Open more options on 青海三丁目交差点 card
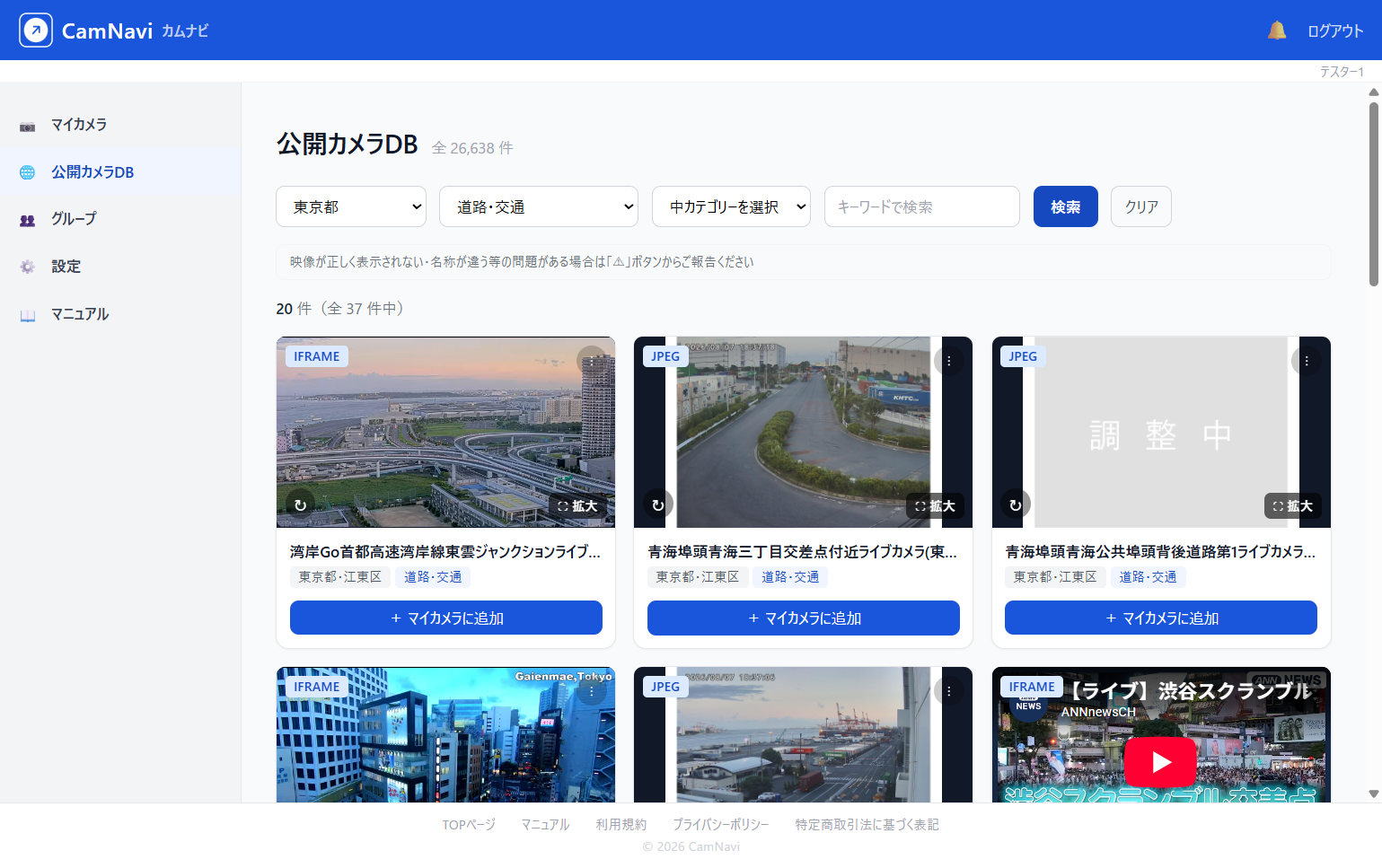This screenshot has height=868, width=1382. (948, 361)
